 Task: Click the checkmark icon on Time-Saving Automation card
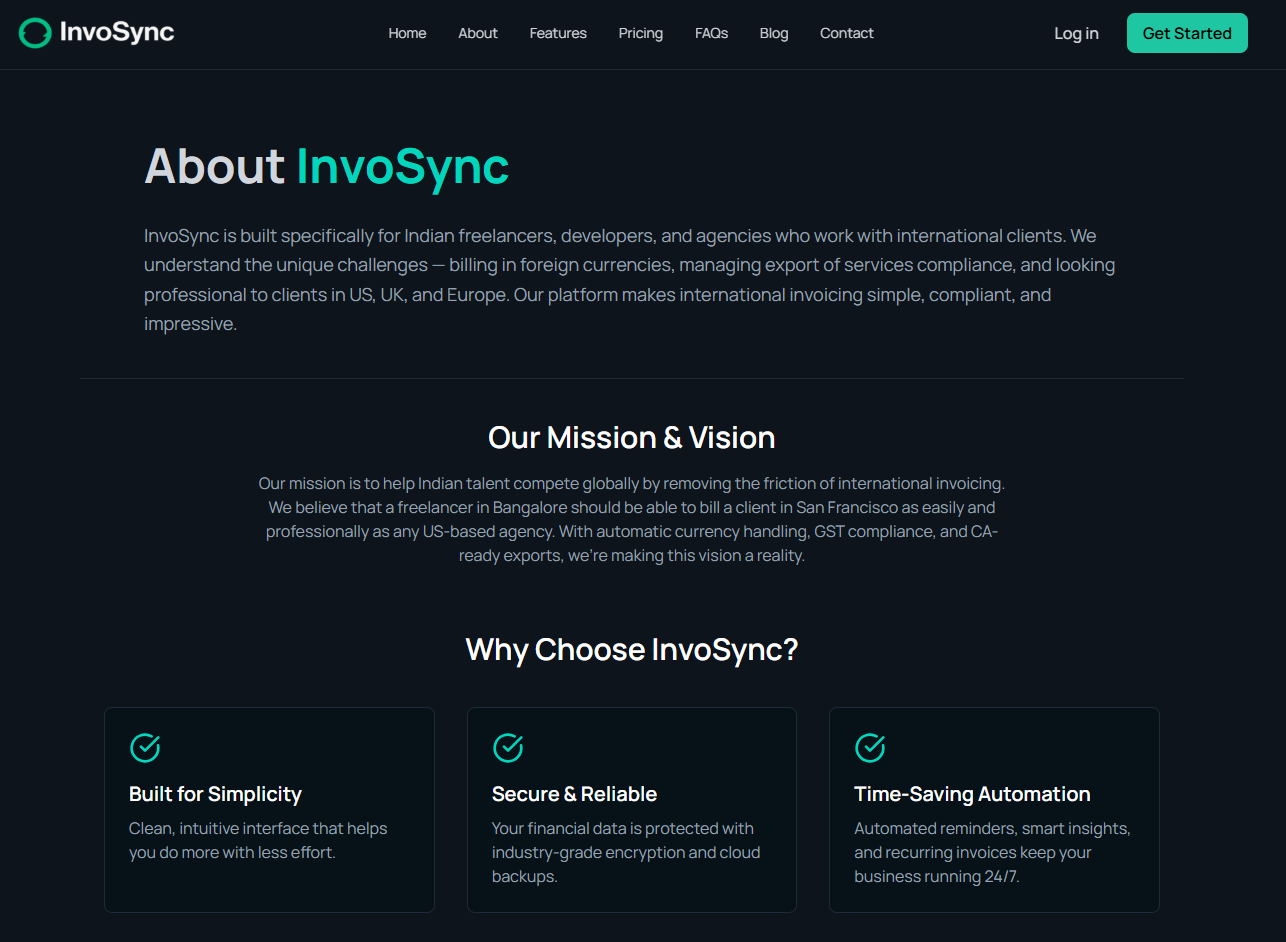coord(870,747)
